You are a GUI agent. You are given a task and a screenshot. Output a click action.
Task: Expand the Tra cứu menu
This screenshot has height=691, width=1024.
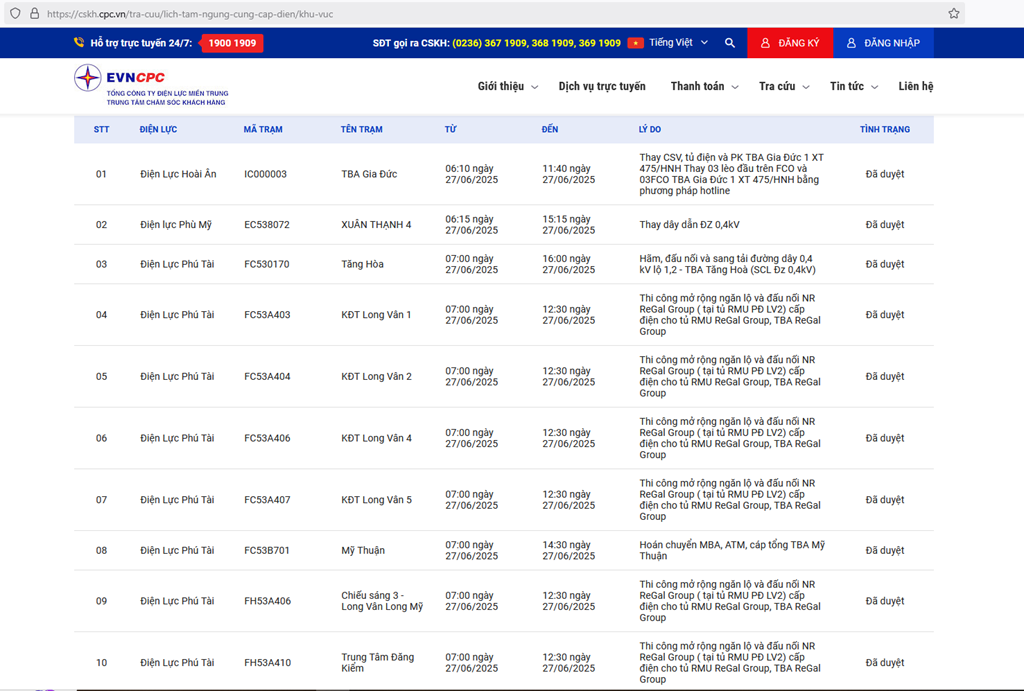[784, 86]
